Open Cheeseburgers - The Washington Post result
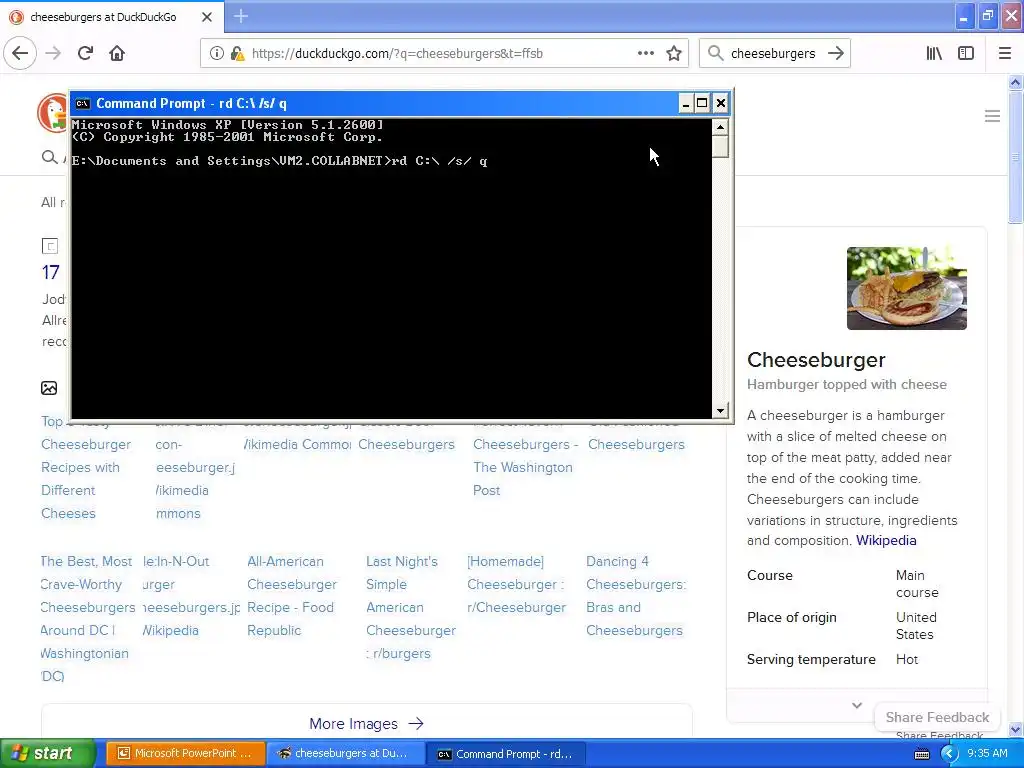 (525, 467)
